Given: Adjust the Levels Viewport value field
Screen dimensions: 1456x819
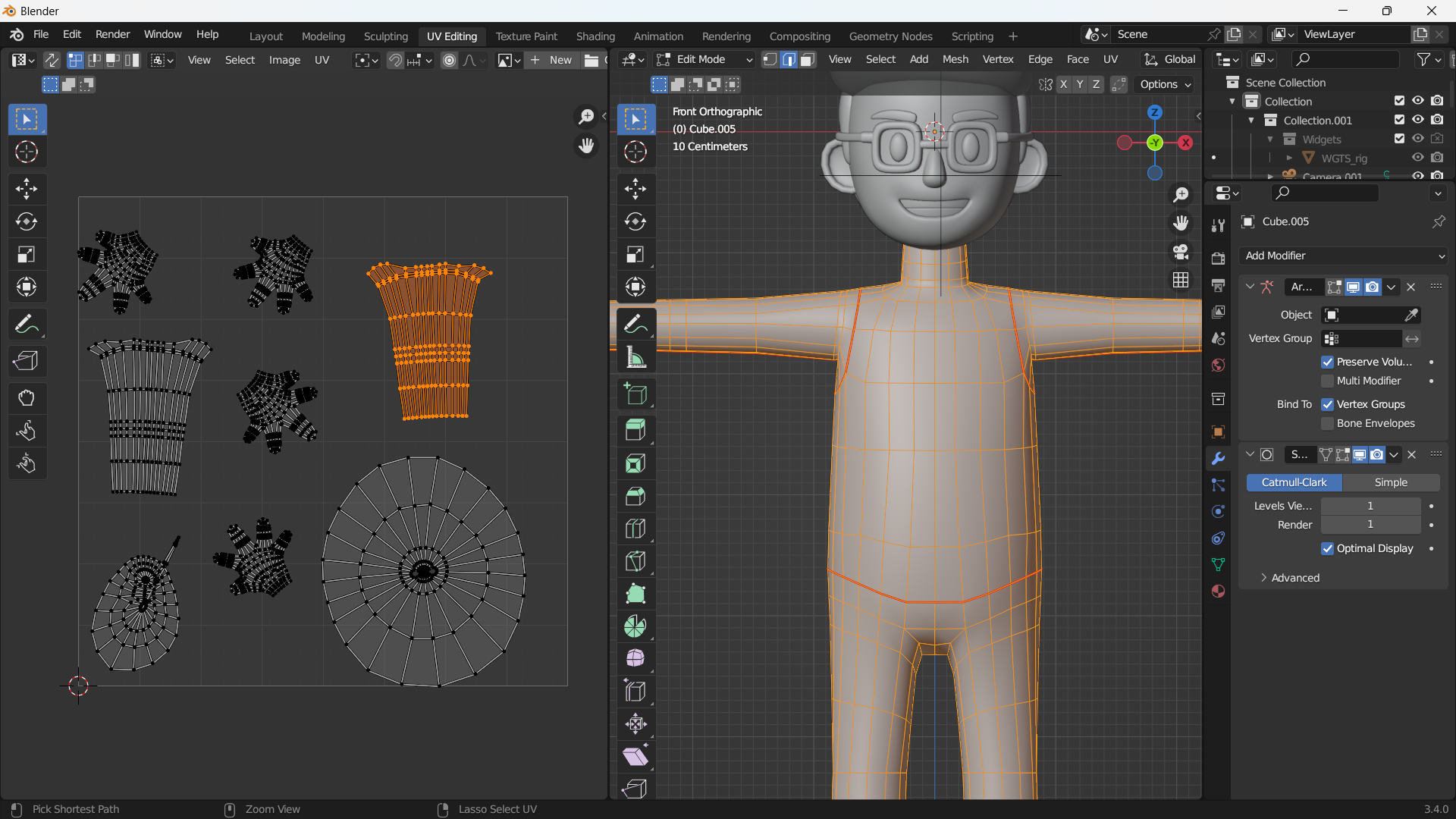Looking at the screenshot, I should pyautogui.click(x=1370, y=506).
